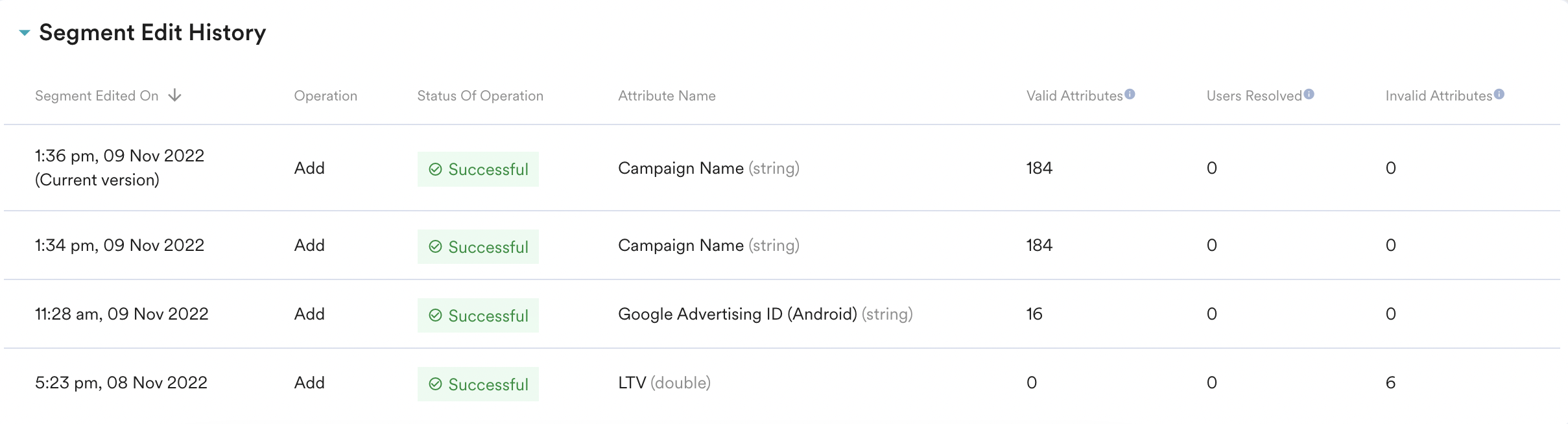Click the Invalid Attributes info icon
1568x424 pixels.
click(x=1499, y=94)
